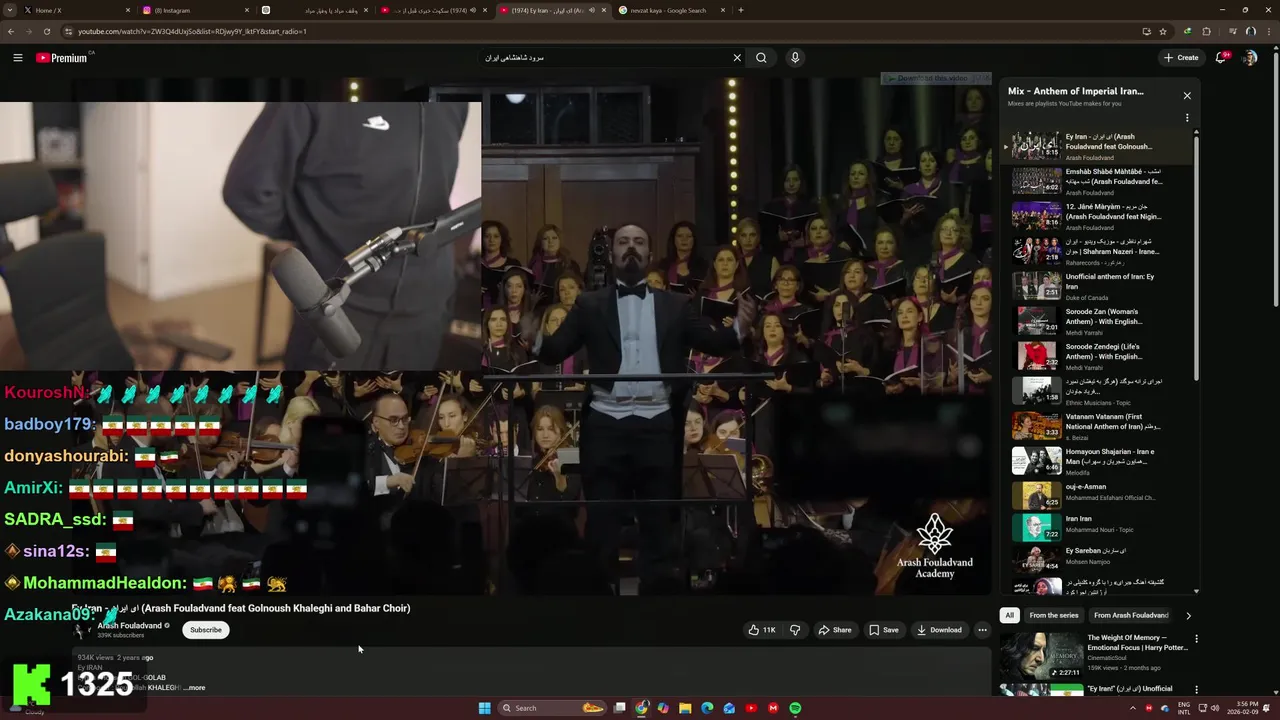The width and height of the screenshot is (1280, 720).
Task: Open a new browser tab
Action: tap(740, 10)
